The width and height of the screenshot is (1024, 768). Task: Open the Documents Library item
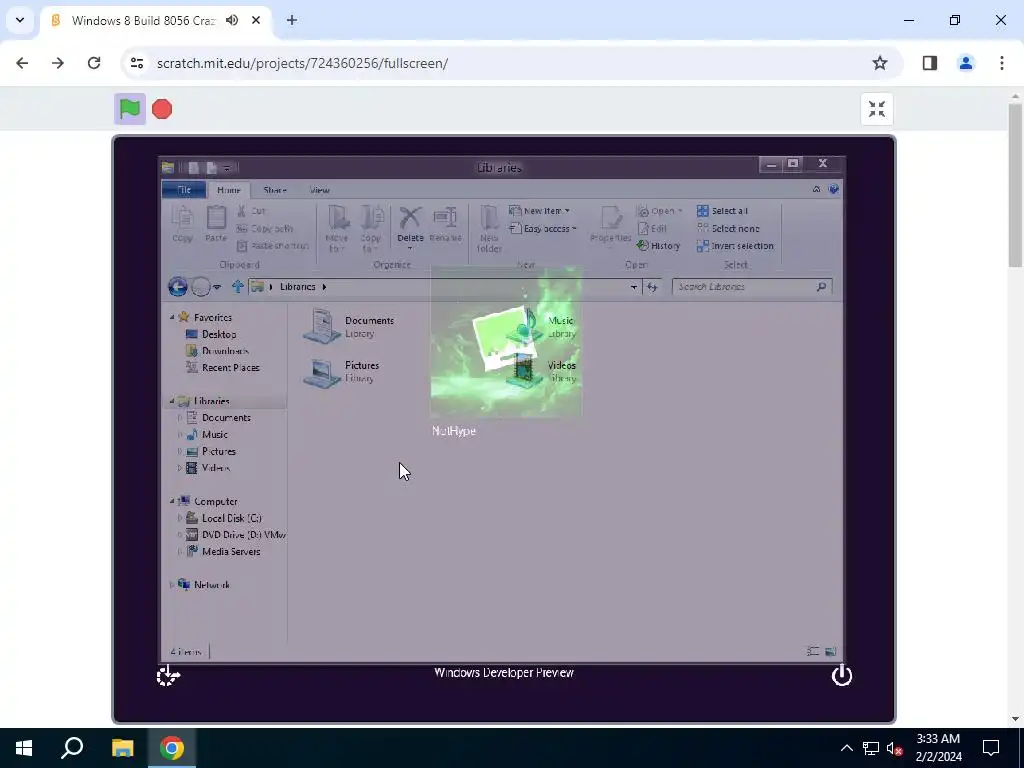pyautogui.click(x=349, y=327)
